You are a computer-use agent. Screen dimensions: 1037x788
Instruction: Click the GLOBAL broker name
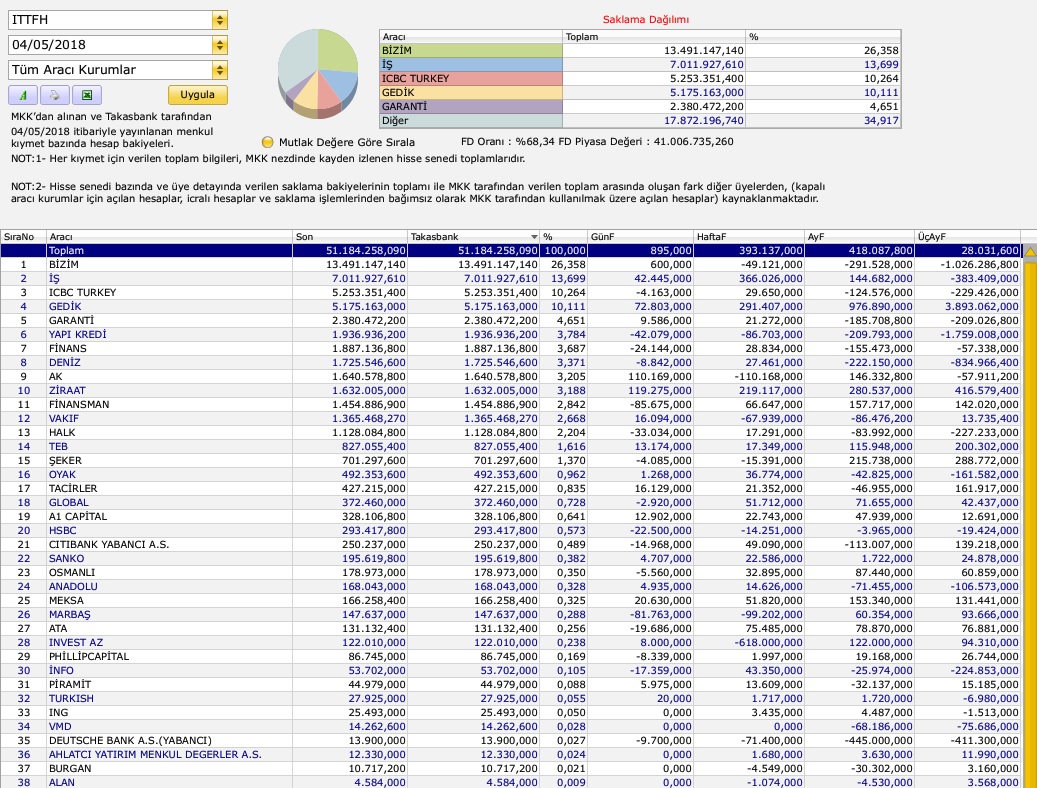click(x=68, y=502)
